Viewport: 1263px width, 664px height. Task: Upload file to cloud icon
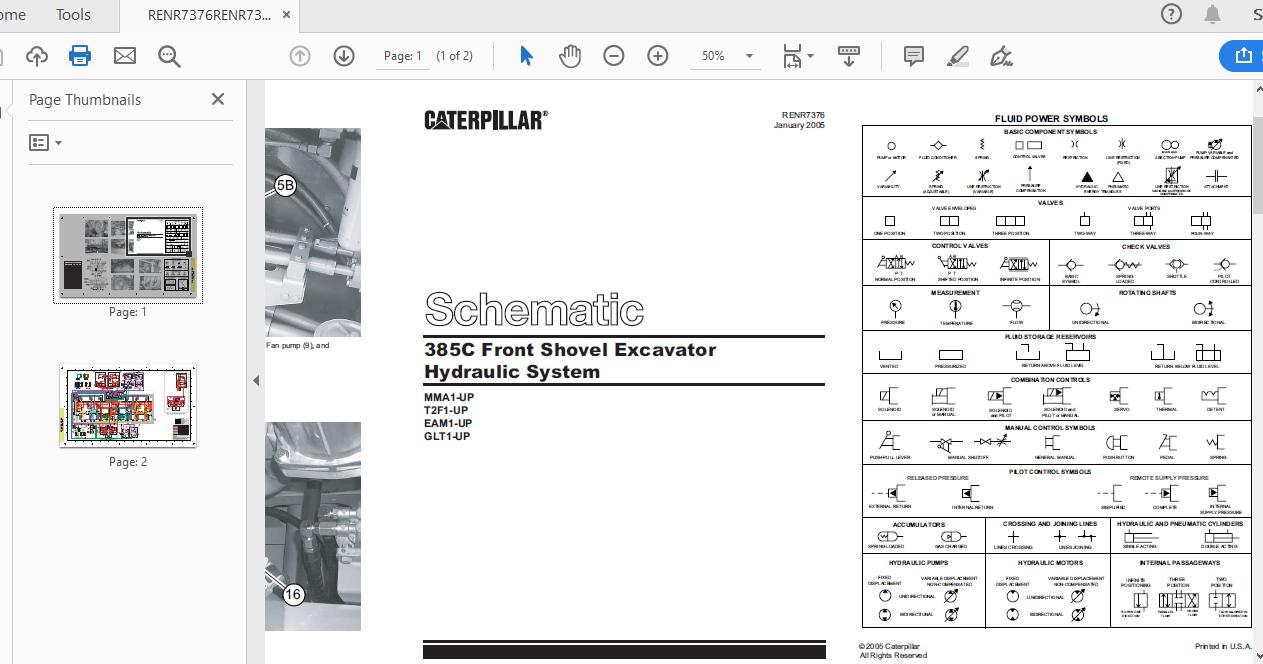pos(36,56)
